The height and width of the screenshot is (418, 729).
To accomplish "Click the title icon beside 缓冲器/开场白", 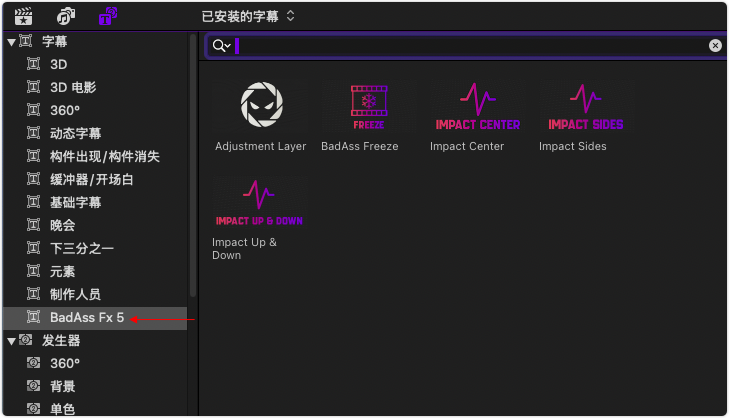I will (33, 179).
